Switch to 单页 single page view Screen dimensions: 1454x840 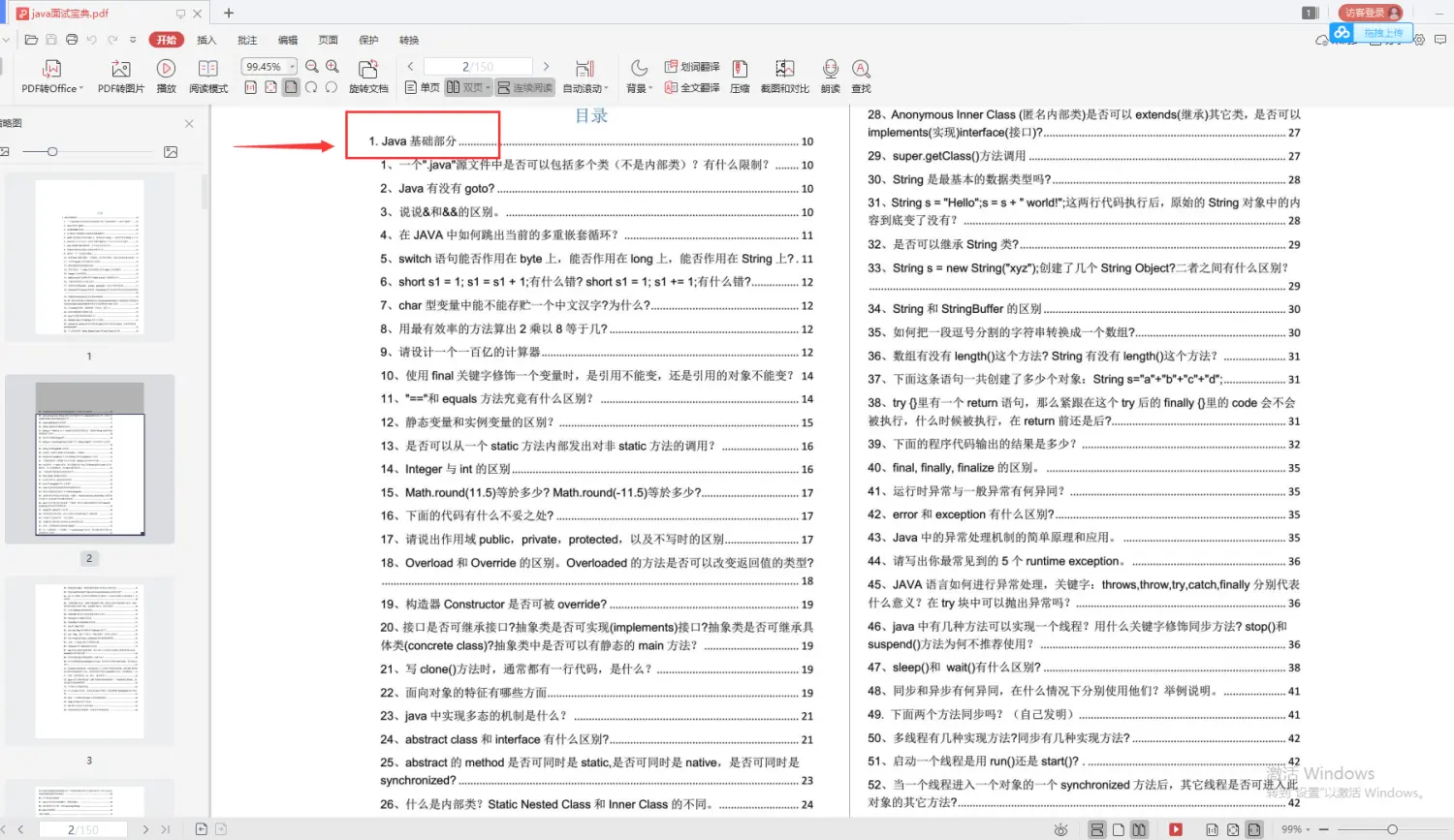(x=423, y=86)
